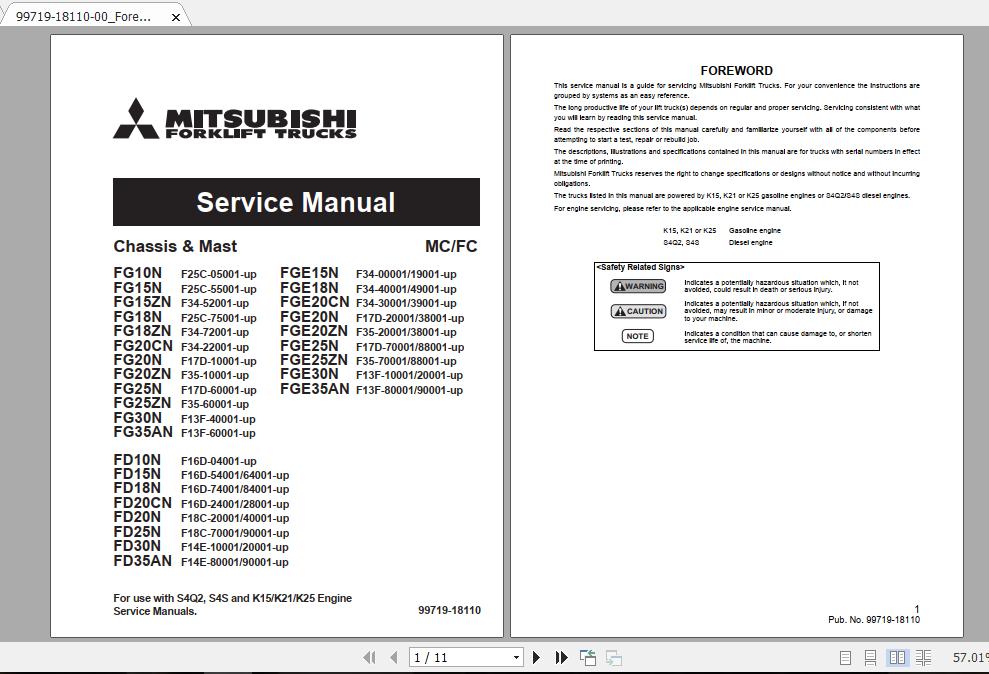Toggle the continuous facing page layout
This screenshot has height=674, width=989.
[923, 658]
